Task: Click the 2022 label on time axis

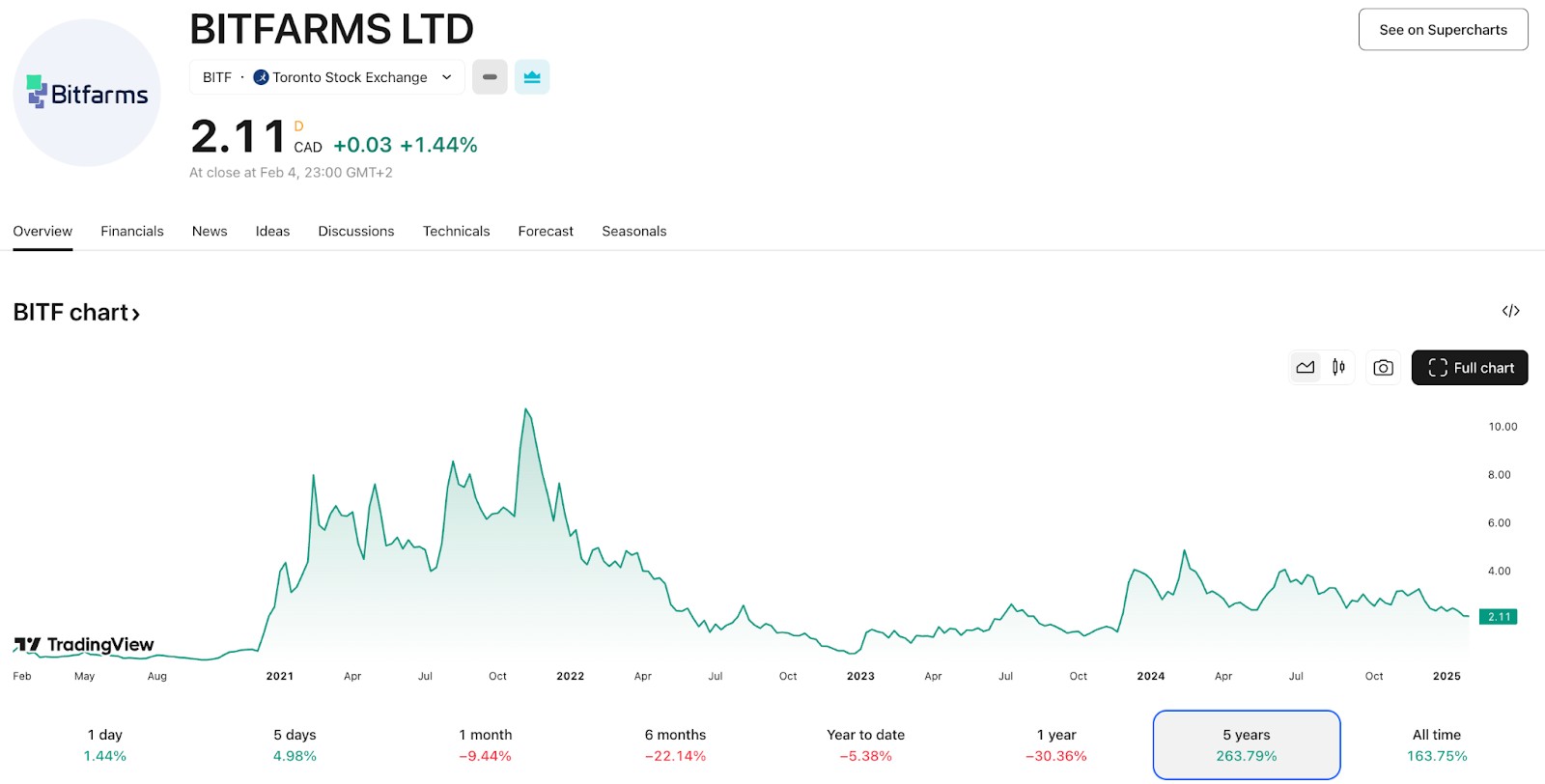Action: click(571, 676)
